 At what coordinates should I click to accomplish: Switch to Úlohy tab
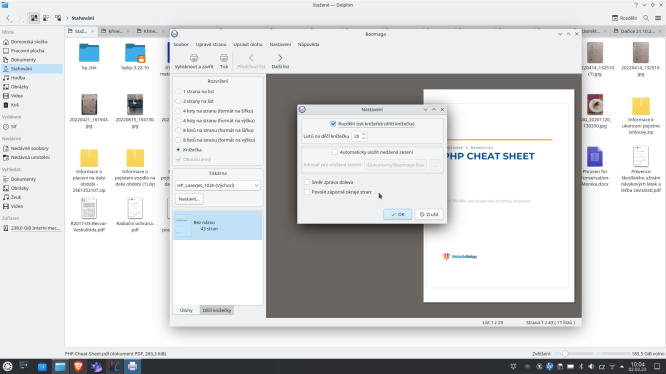pos(186,310)
